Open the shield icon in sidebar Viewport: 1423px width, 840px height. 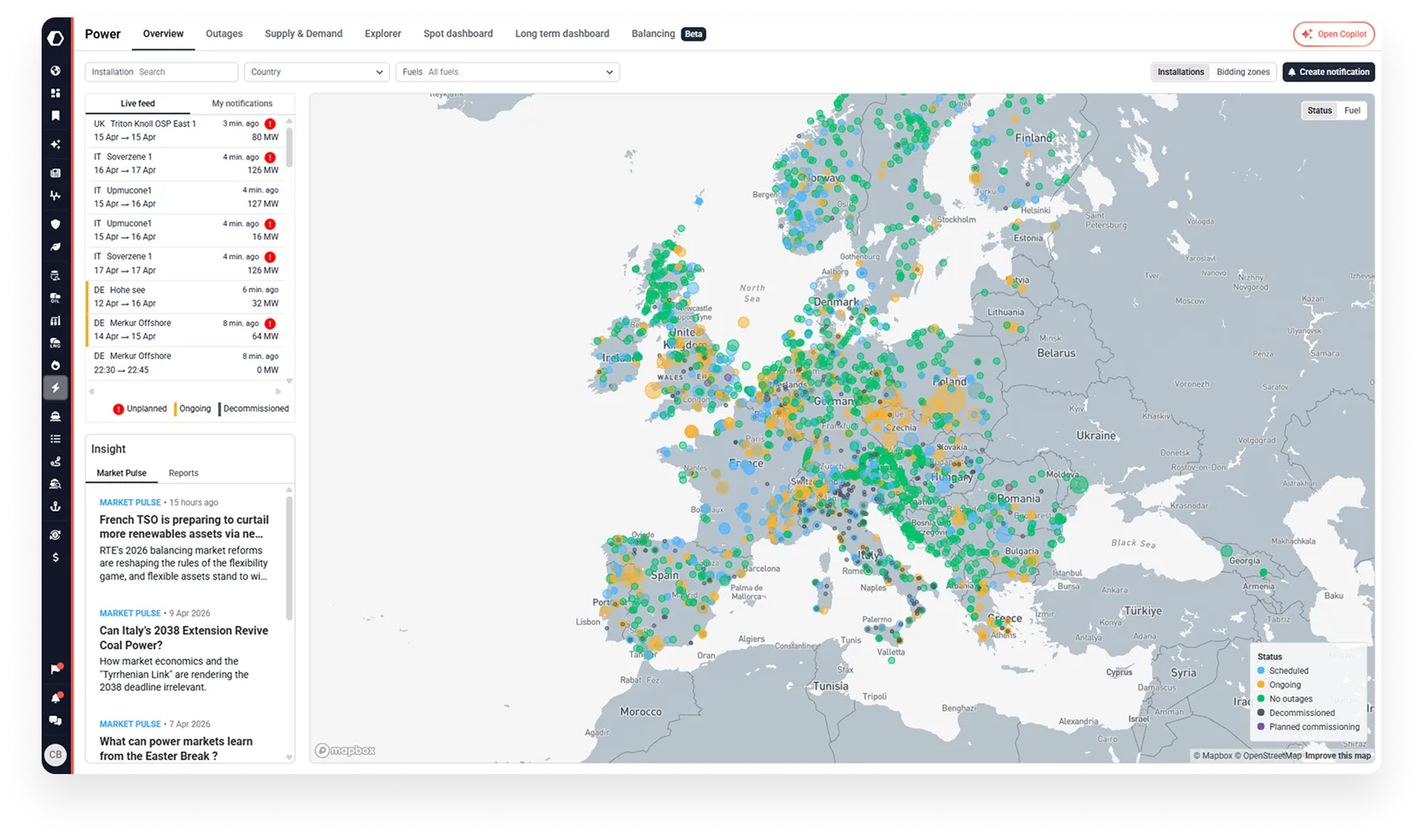point(56,224)
